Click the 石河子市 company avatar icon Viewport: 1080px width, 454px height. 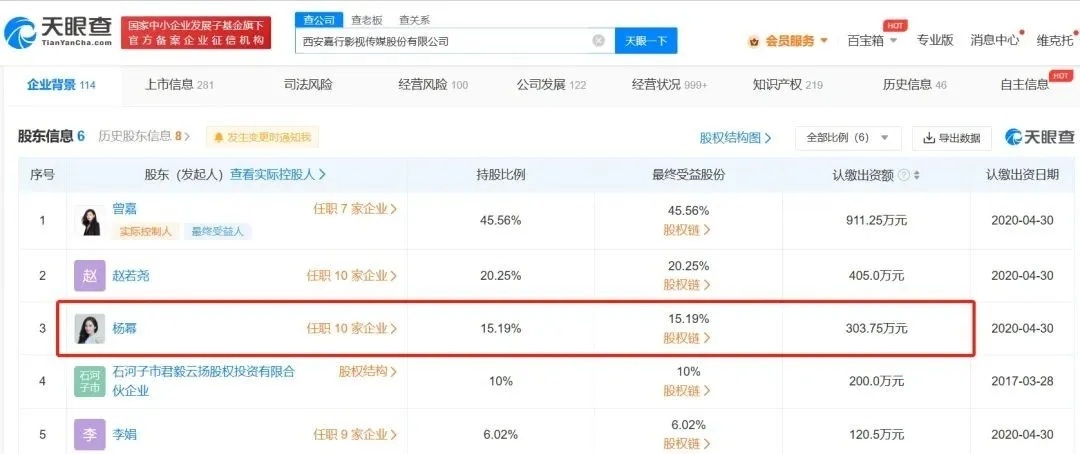(x=90, y=381)
